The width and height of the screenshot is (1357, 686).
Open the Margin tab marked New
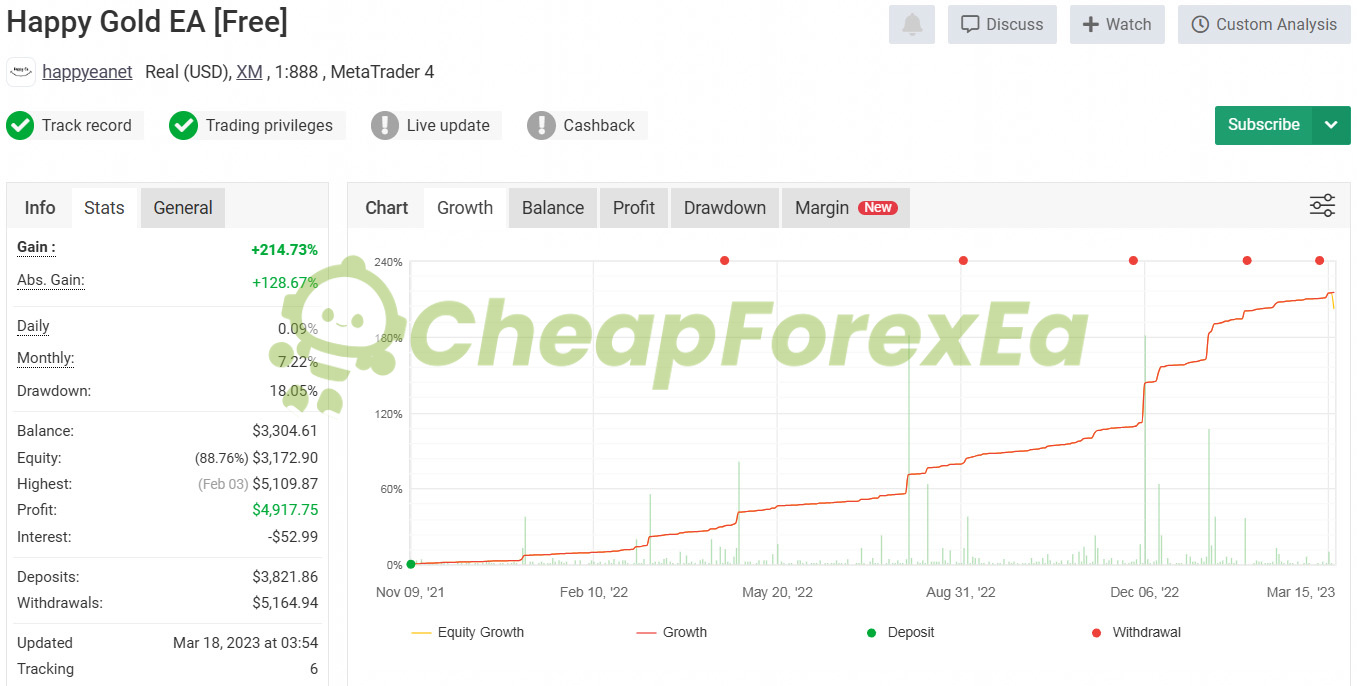point(846,208)
